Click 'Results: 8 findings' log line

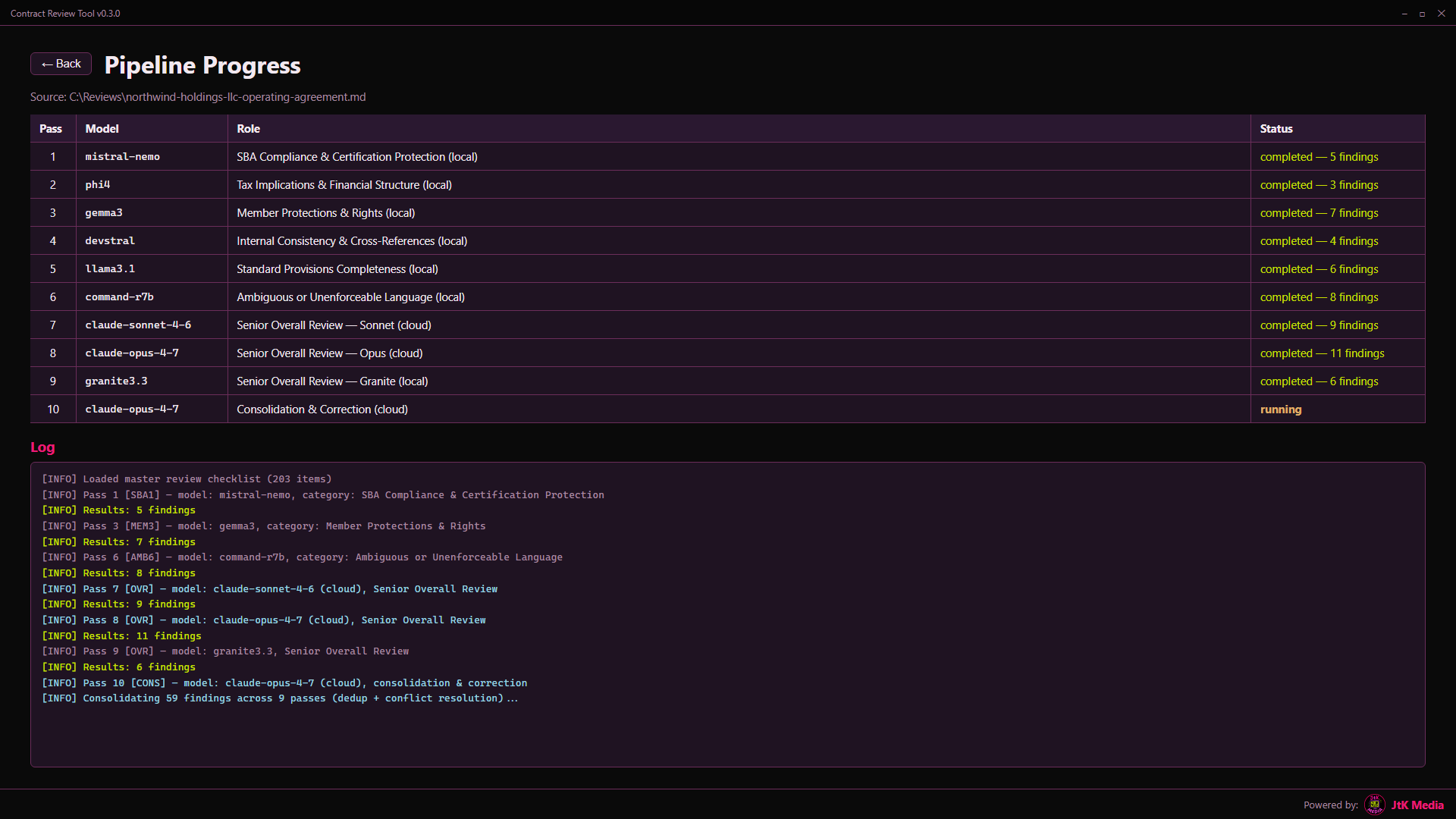click(118, 573)
